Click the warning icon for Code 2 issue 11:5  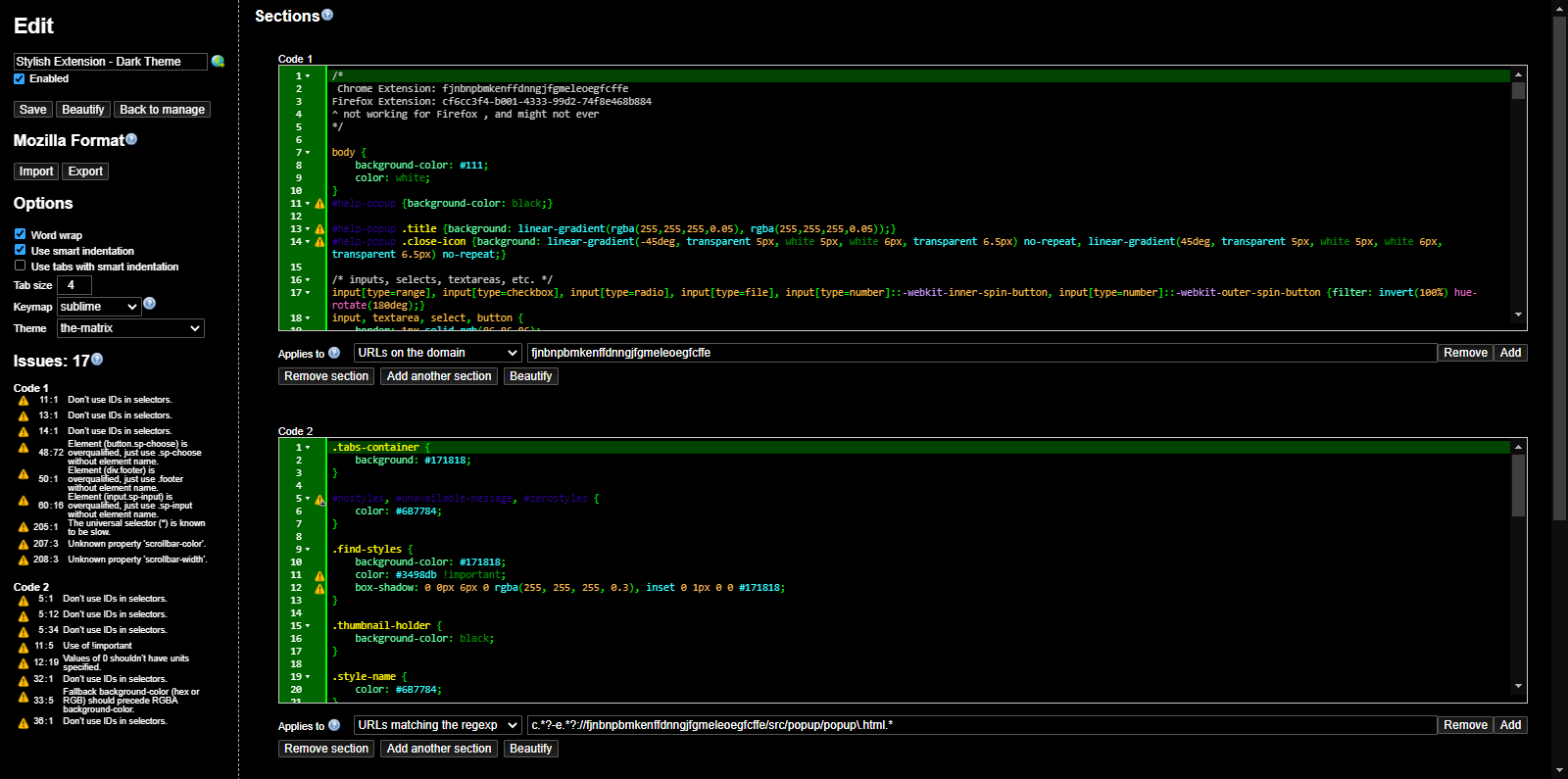tap(24, 647)
